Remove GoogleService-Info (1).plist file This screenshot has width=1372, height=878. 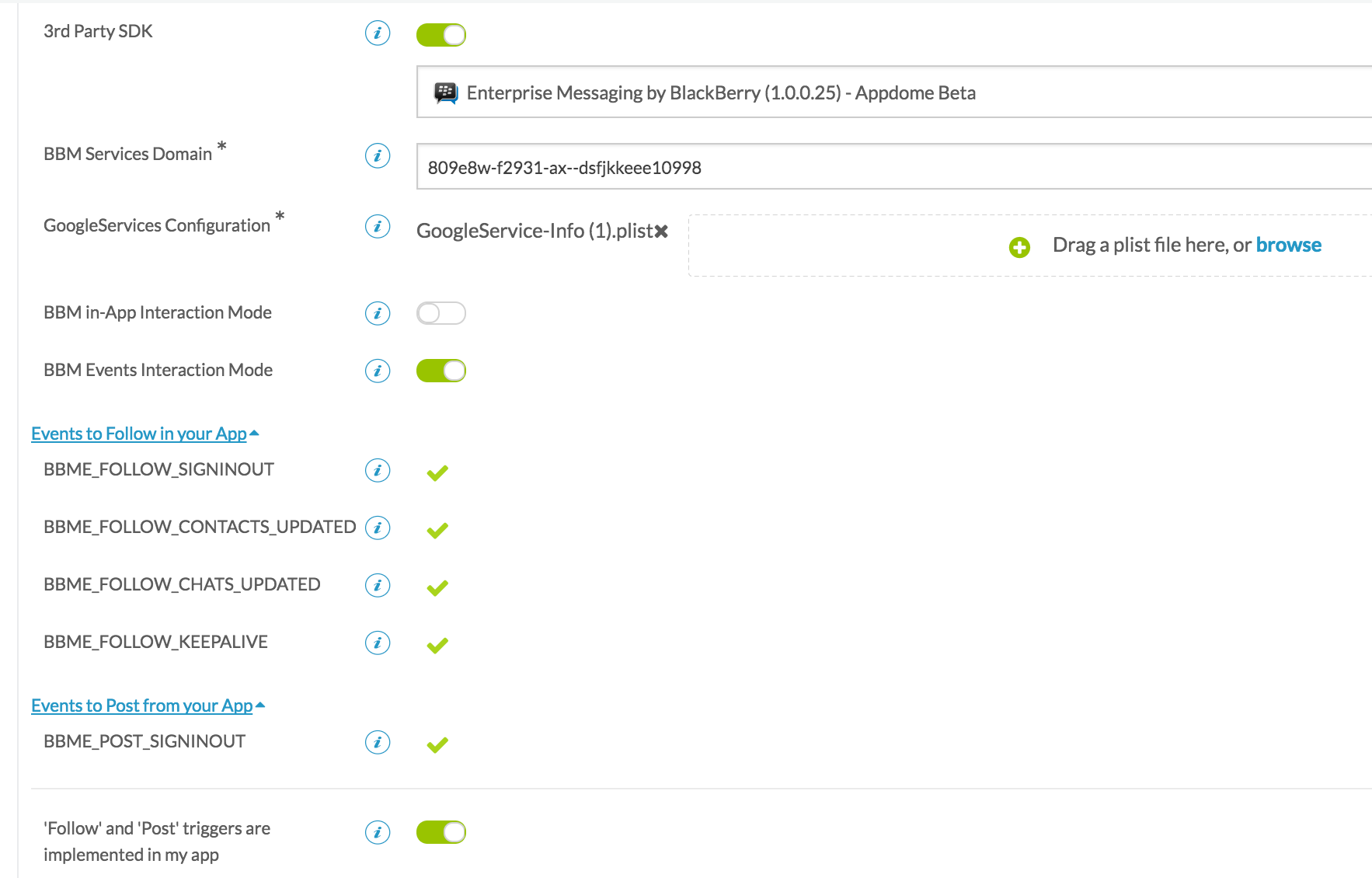pyautogui.click(x=661, y=232)
